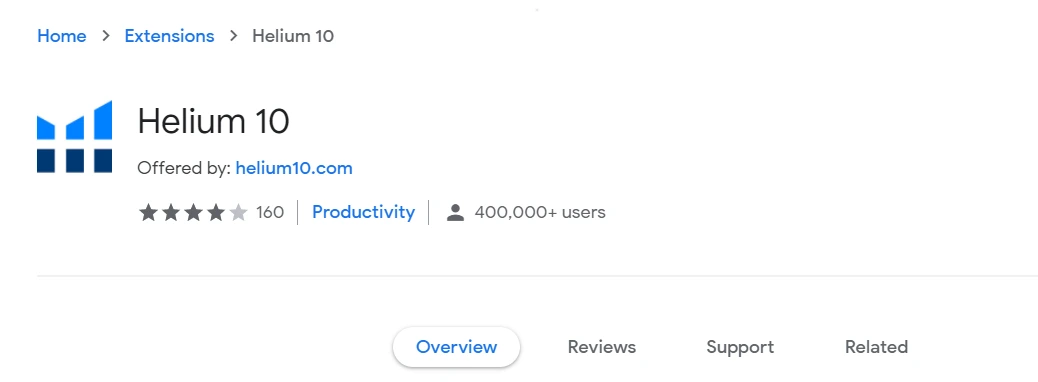
Task: Click the 400,000+ users text
Action: point(540,213)
